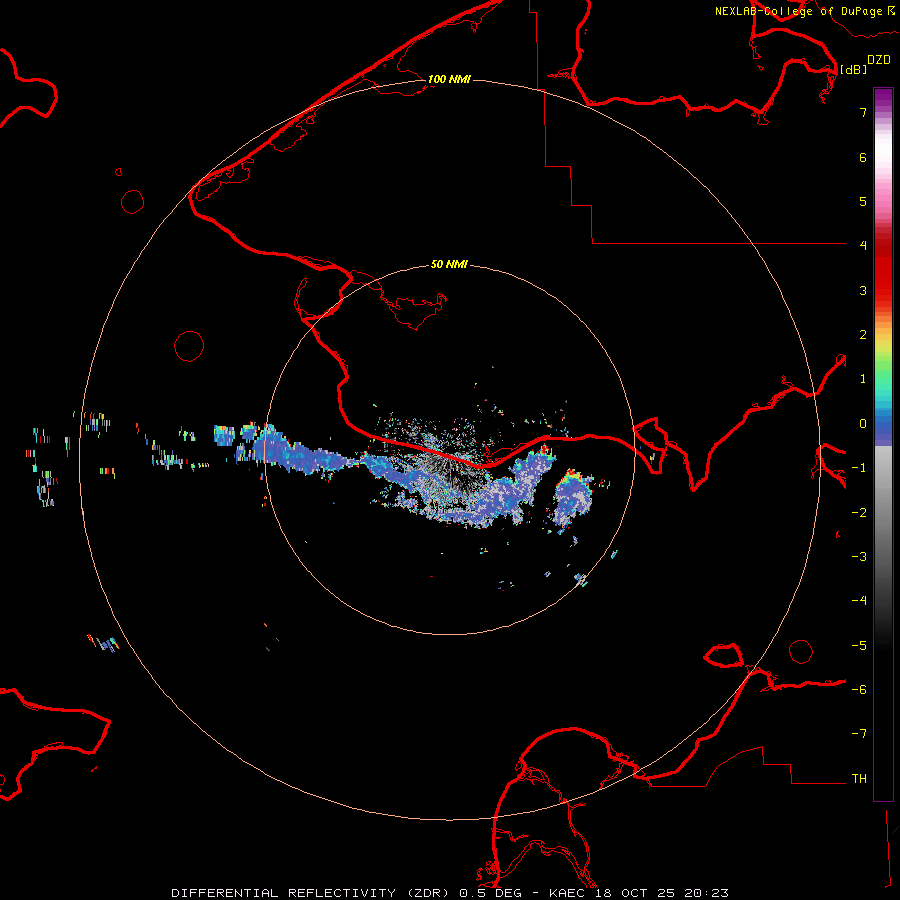Viewport: 900px width, 900px height.
Task: Click the "100 NMI" range ring label
Action: (x=449, y=79)
